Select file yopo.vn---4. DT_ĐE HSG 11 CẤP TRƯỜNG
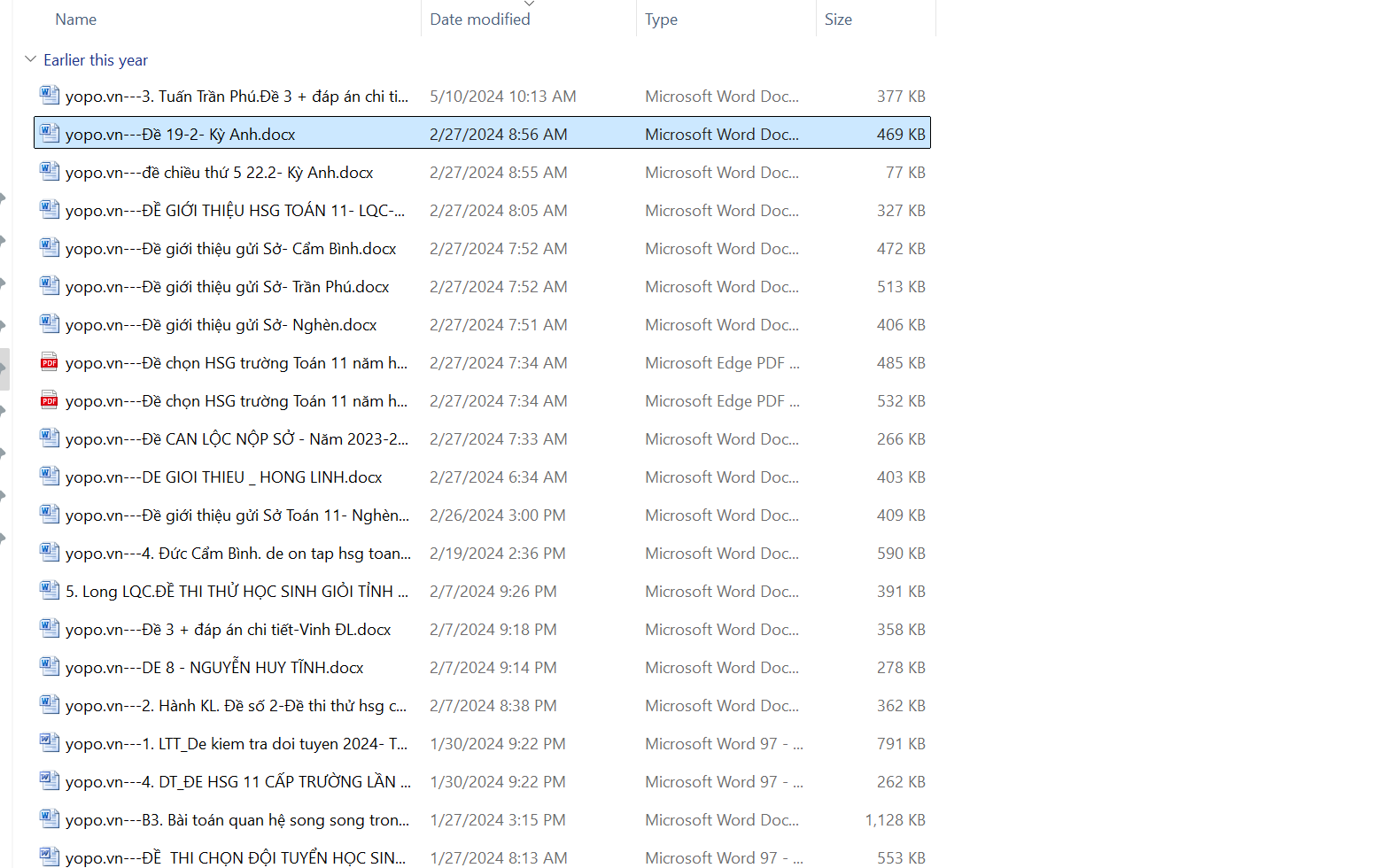The image size is (1389, 868). click(x=238, y=782)
